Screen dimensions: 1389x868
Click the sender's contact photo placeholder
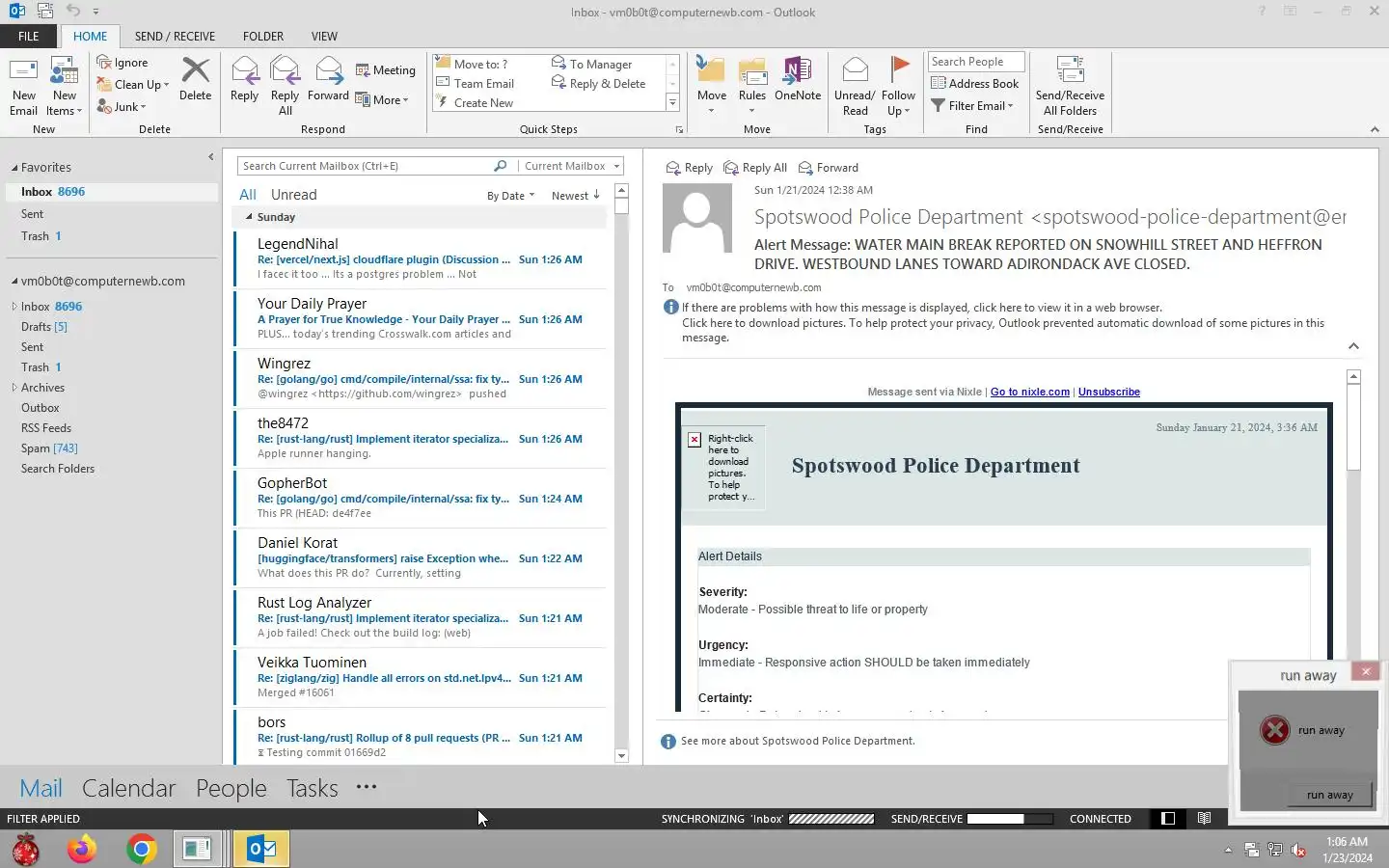coord(696,220)
